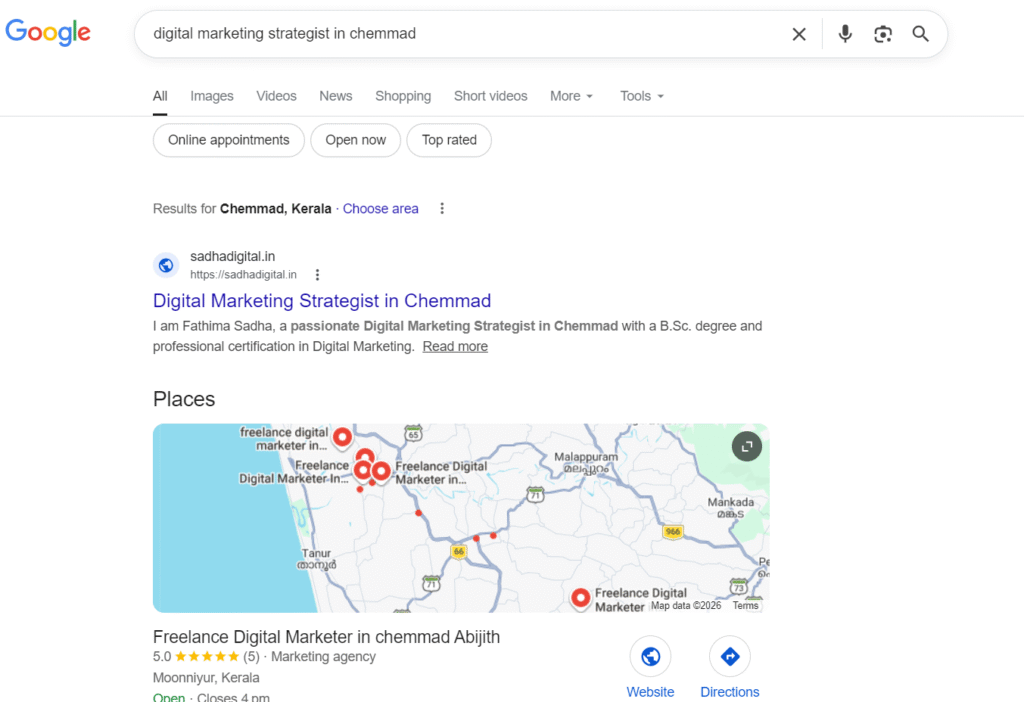Click the Choose area link

[x=380, y=209]
